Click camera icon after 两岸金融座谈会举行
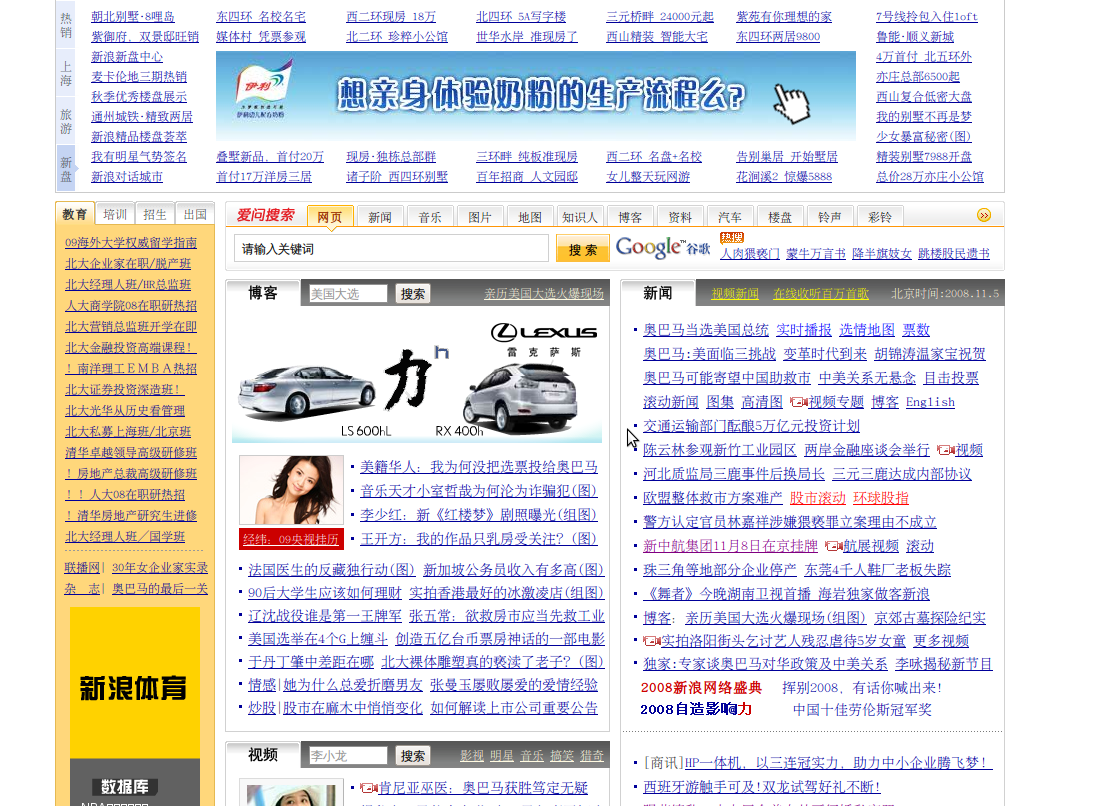Viewport: 1110px width, 806px height. point(946,450)
